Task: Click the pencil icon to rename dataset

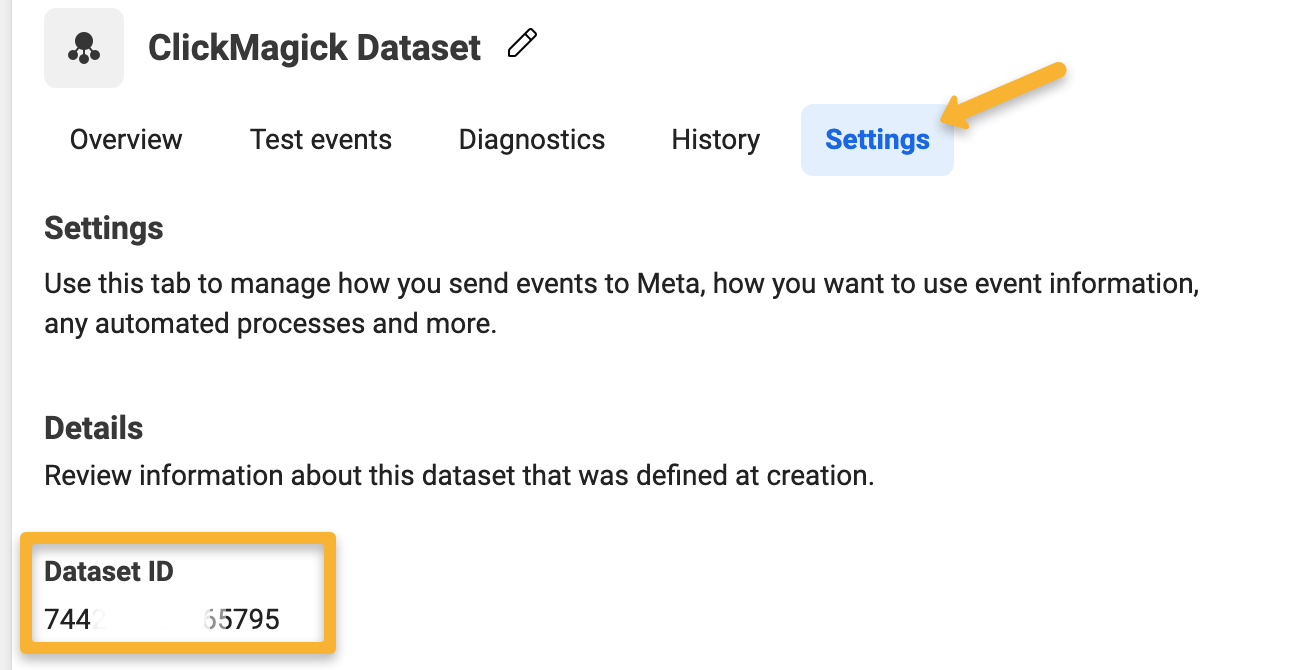Action: coord(522,45)
